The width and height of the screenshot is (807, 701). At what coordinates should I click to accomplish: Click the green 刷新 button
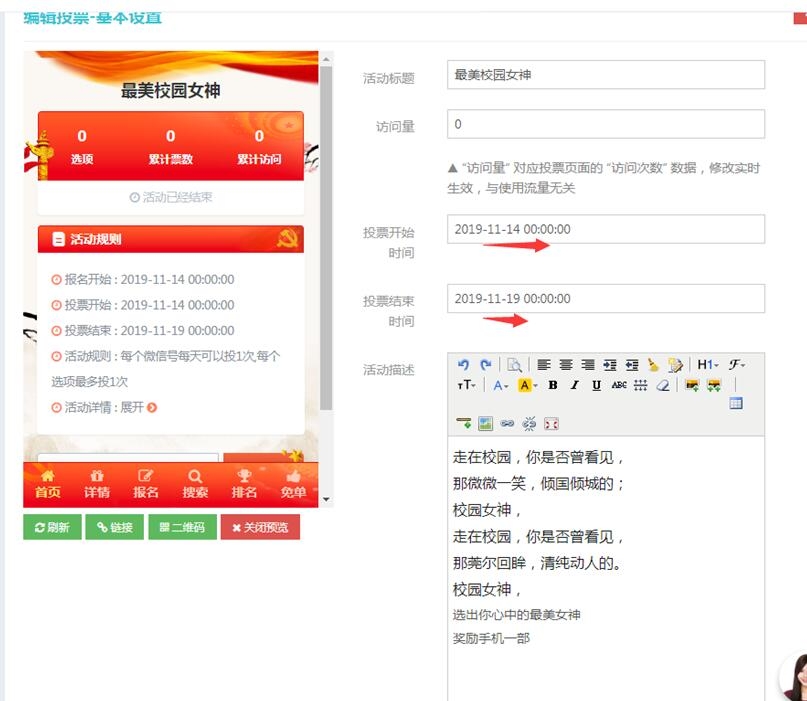tap(52, 527)
